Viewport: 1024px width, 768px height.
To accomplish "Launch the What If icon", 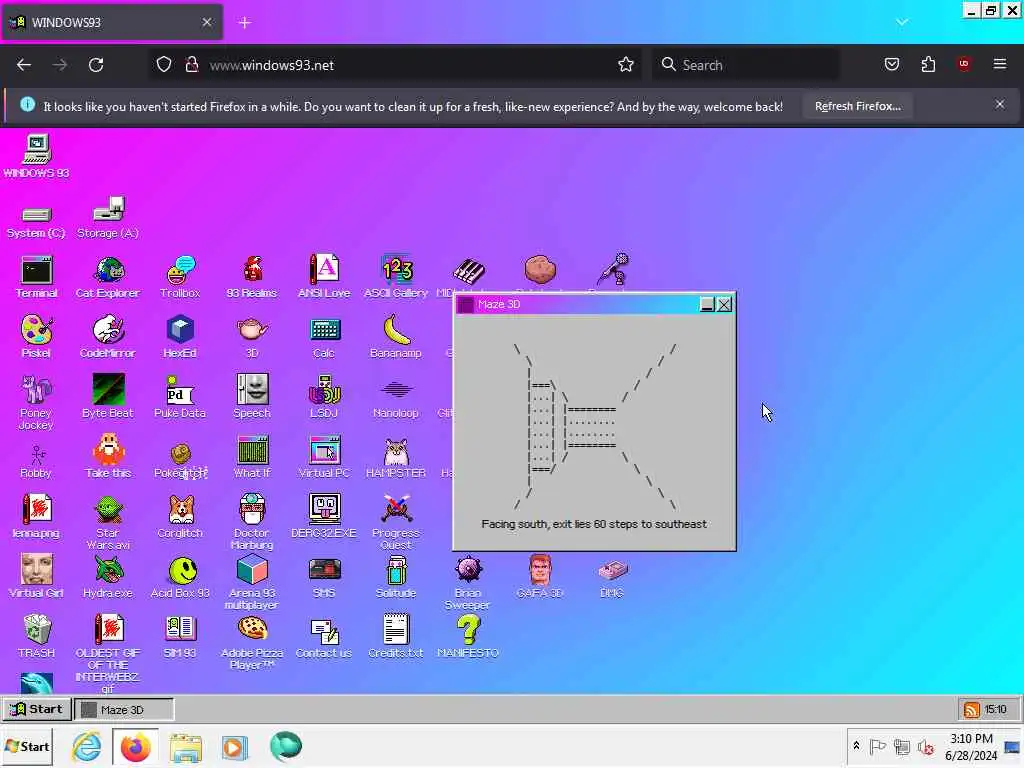I will tap(252, 456).
